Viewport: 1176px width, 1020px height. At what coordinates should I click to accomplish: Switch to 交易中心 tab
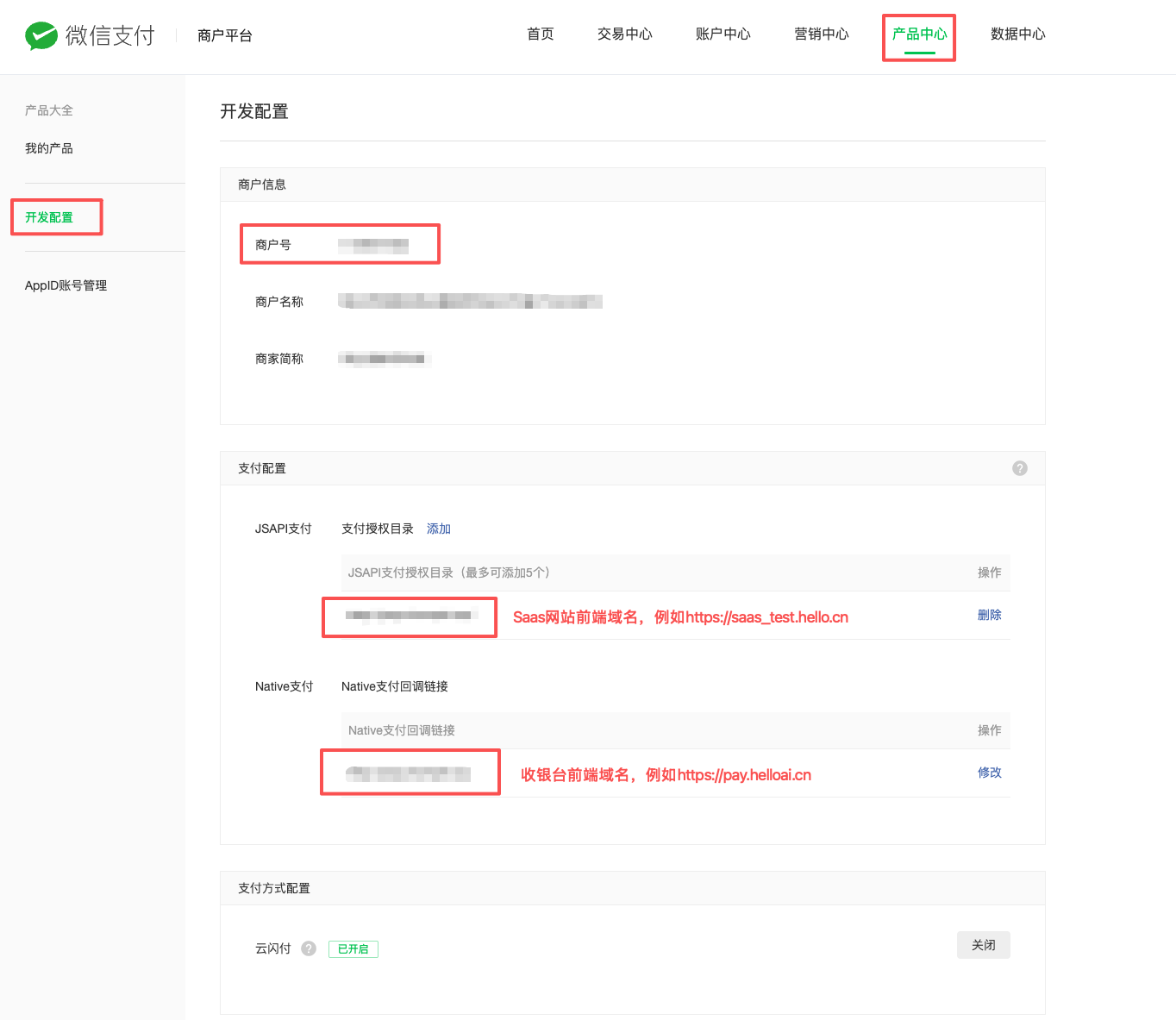click(x=625, y=34)
